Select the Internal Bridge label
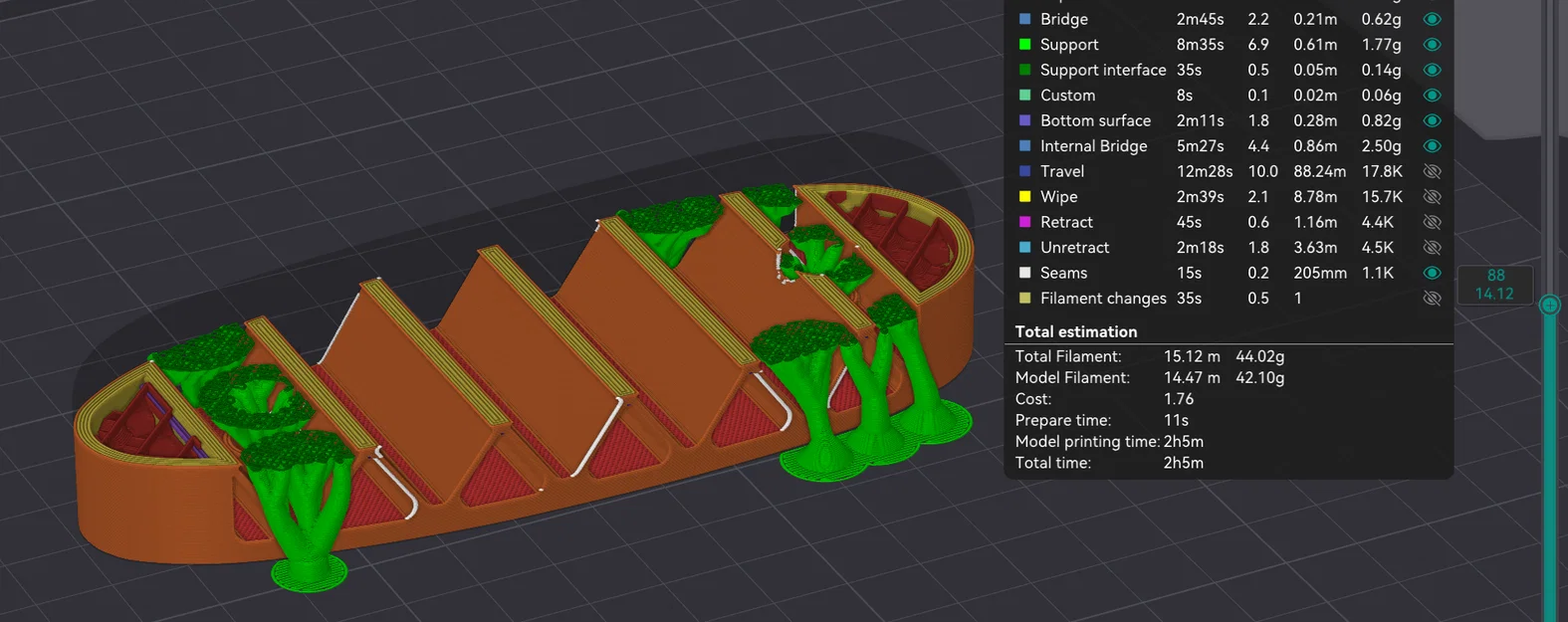The height and width of the screenshot is (622, 1568). [x=1093, y=146]
